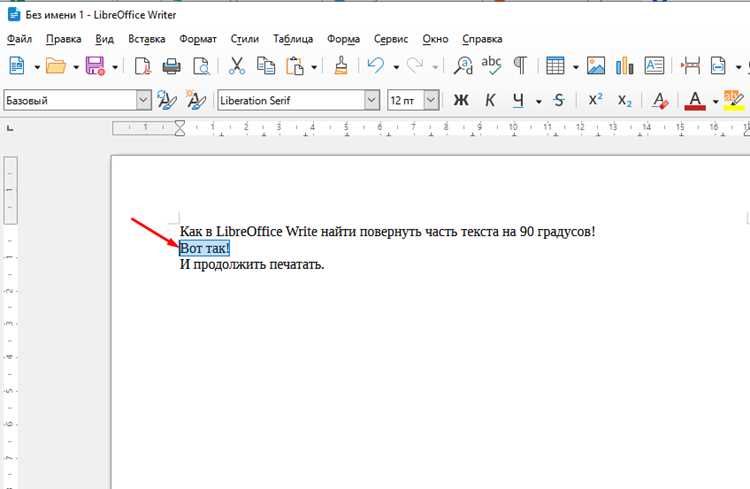Click the highlighted text Вот так!
Image resolution: width=750 pixels, height=489 pixels.
(204, 248)
